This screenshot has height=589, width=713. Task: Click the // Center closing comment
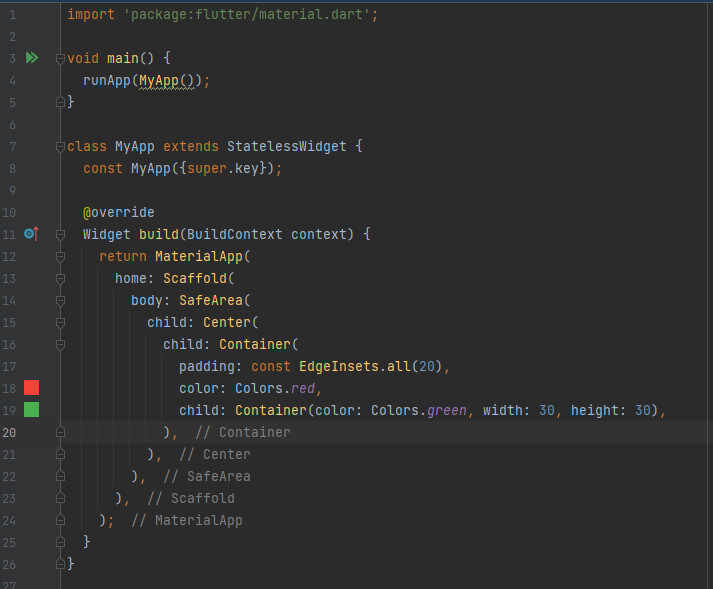[x=215, y=454]
